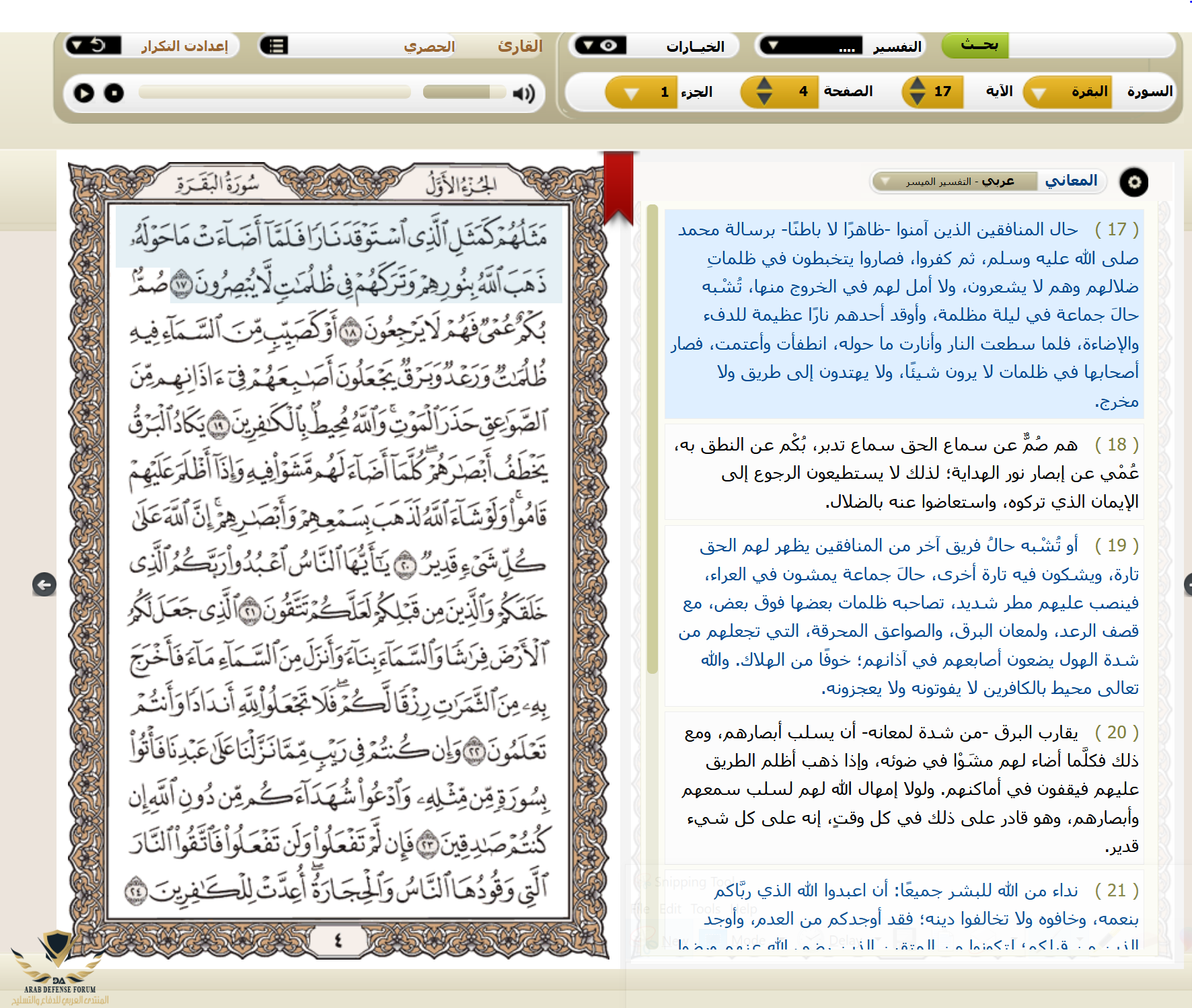Select the tafsir entry for verse 21

tap(904, 912)
